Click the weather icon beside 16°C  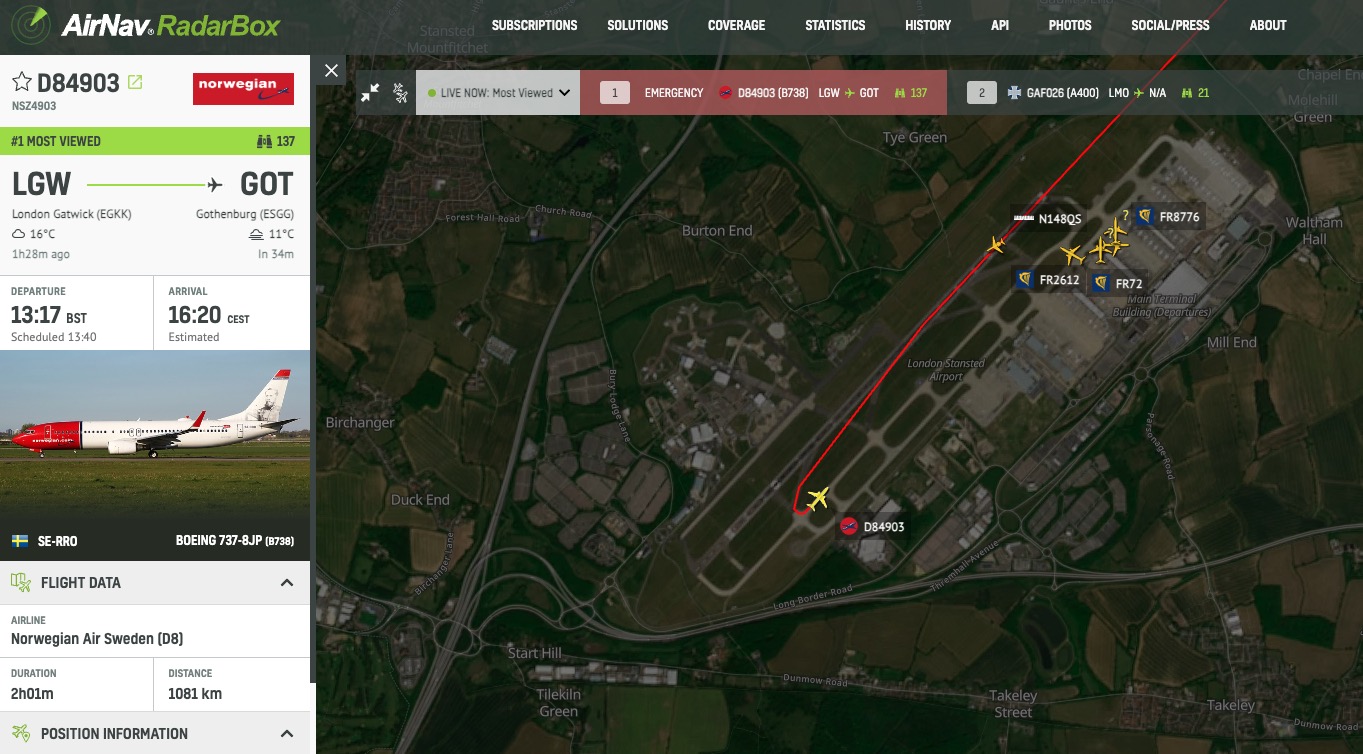pyautogui.click(x=18, y=234)
